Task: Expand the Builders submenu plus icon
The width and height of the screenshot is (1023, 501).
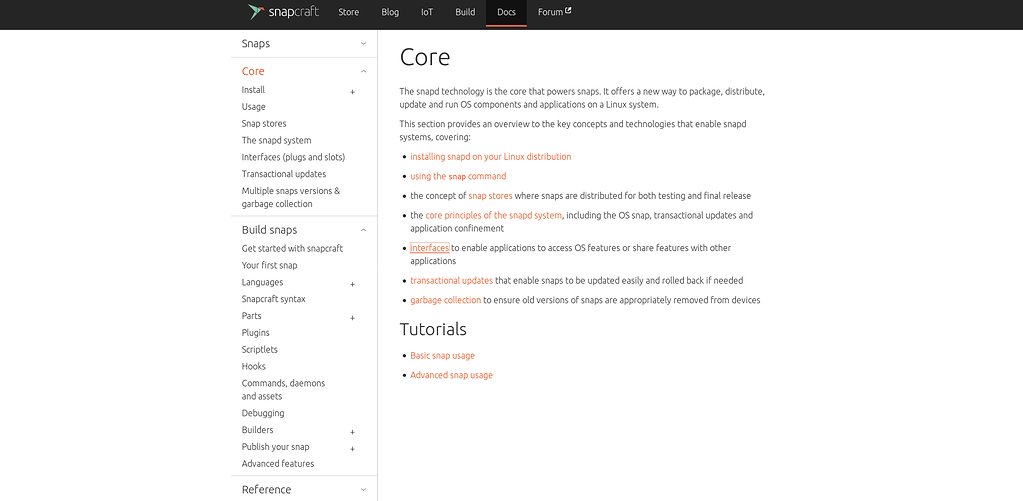Action: (x=352, y=432)
